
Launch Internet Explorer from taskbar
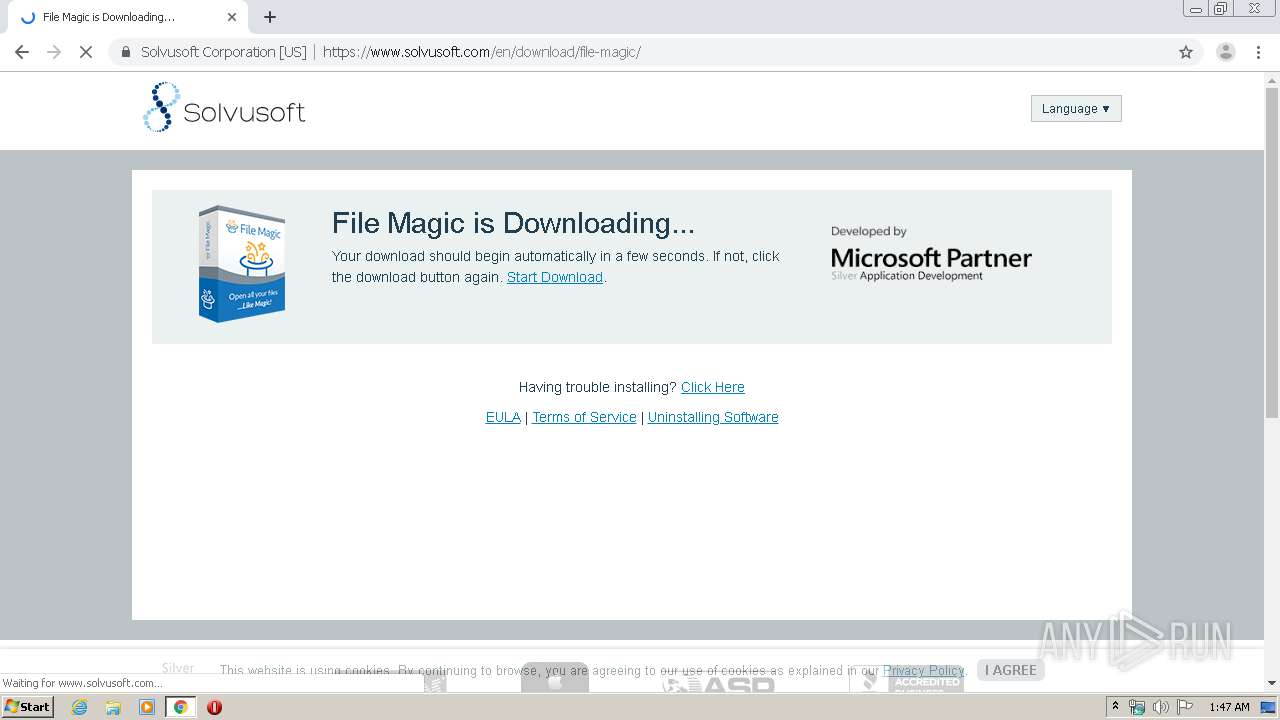(x=79, y=707)
